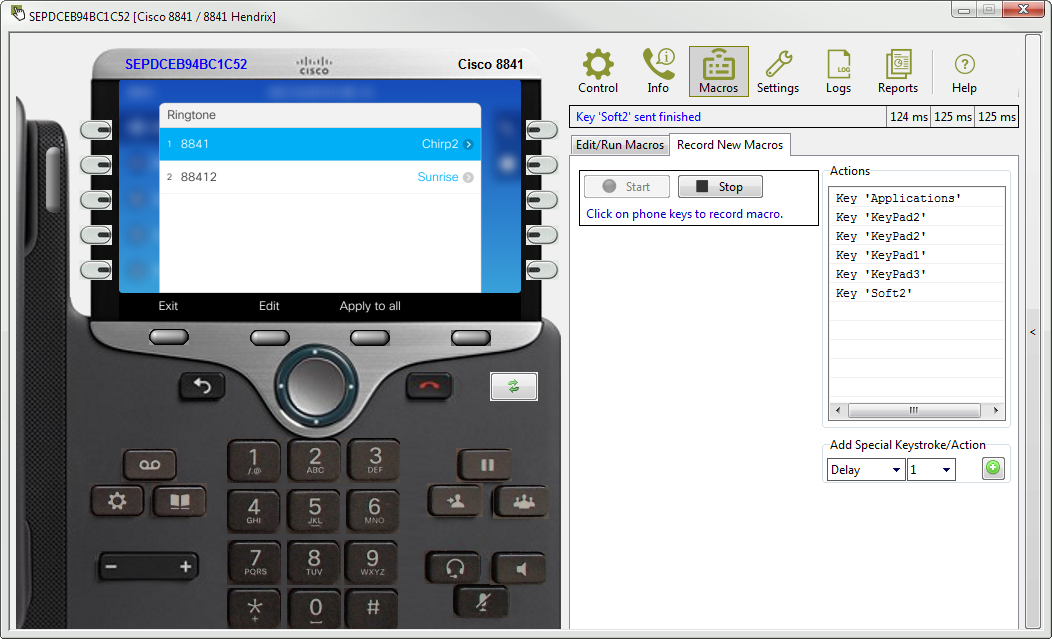Open Help question mark icon
Viewport: 1052px width, 639px height.
click(x=964, y=72)
